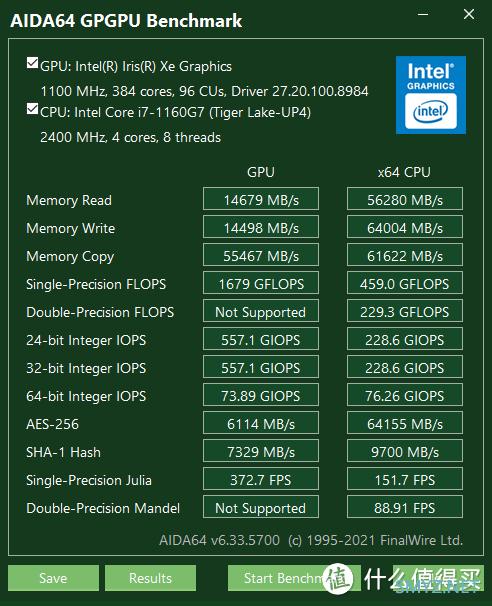492x606 pixels.
Task: Click the GPU Double-Precision FLOPS Not Supported box
Action: point(261,311)
